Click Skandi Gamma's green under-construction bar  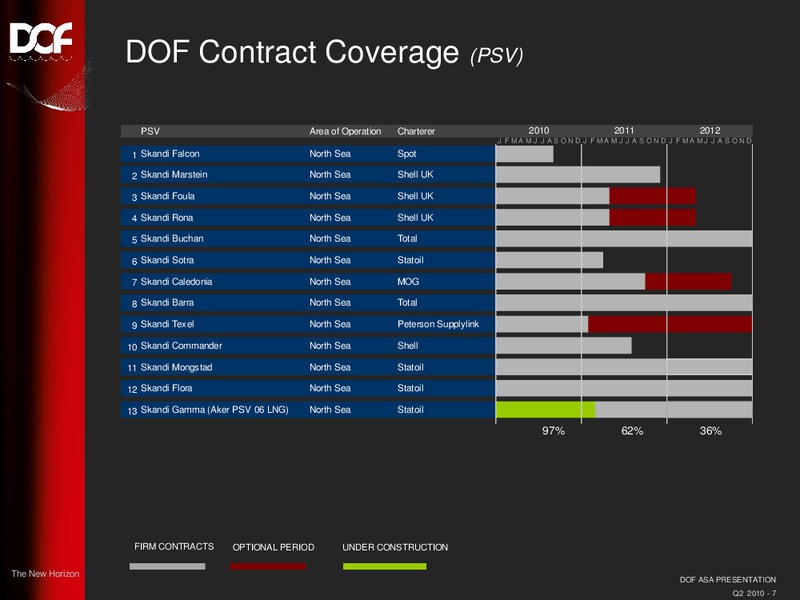[x=545, y=410]
